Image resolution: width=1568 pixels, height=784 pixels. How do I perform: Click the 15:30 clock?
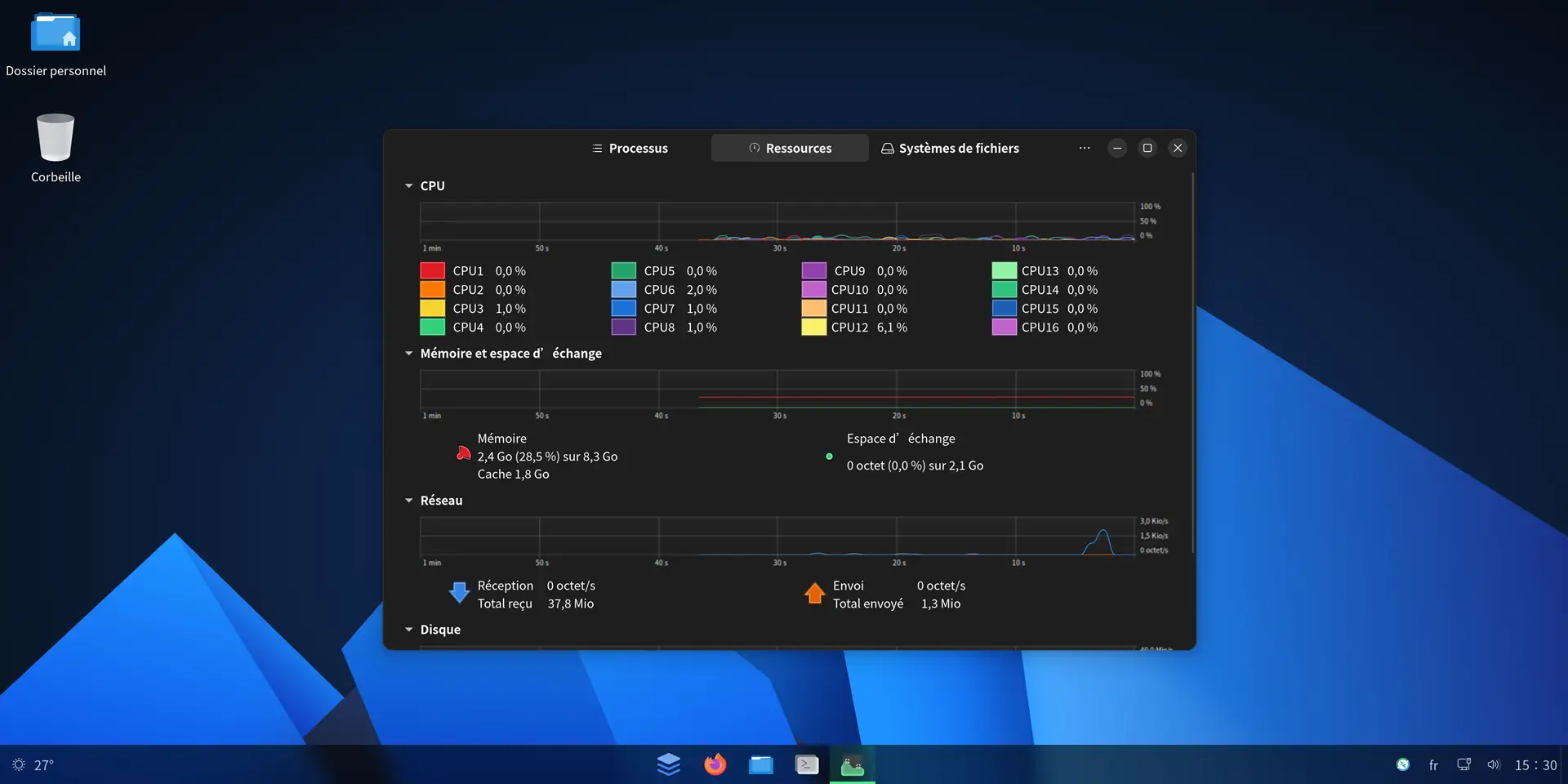(x=1536, y=765)
